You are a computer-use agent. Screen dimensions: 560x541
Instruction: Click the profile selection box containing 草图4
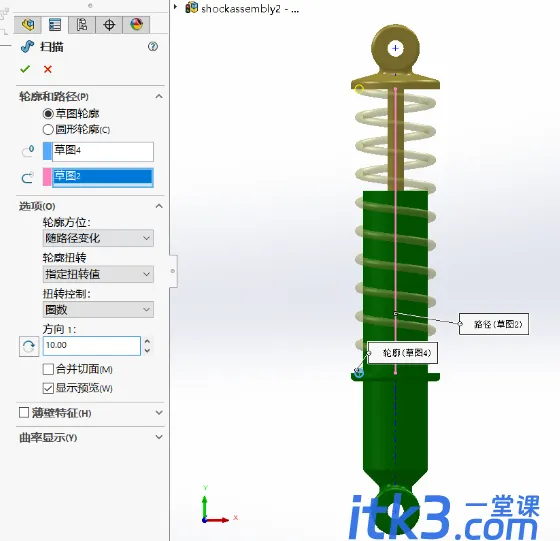tap(103, 151)
